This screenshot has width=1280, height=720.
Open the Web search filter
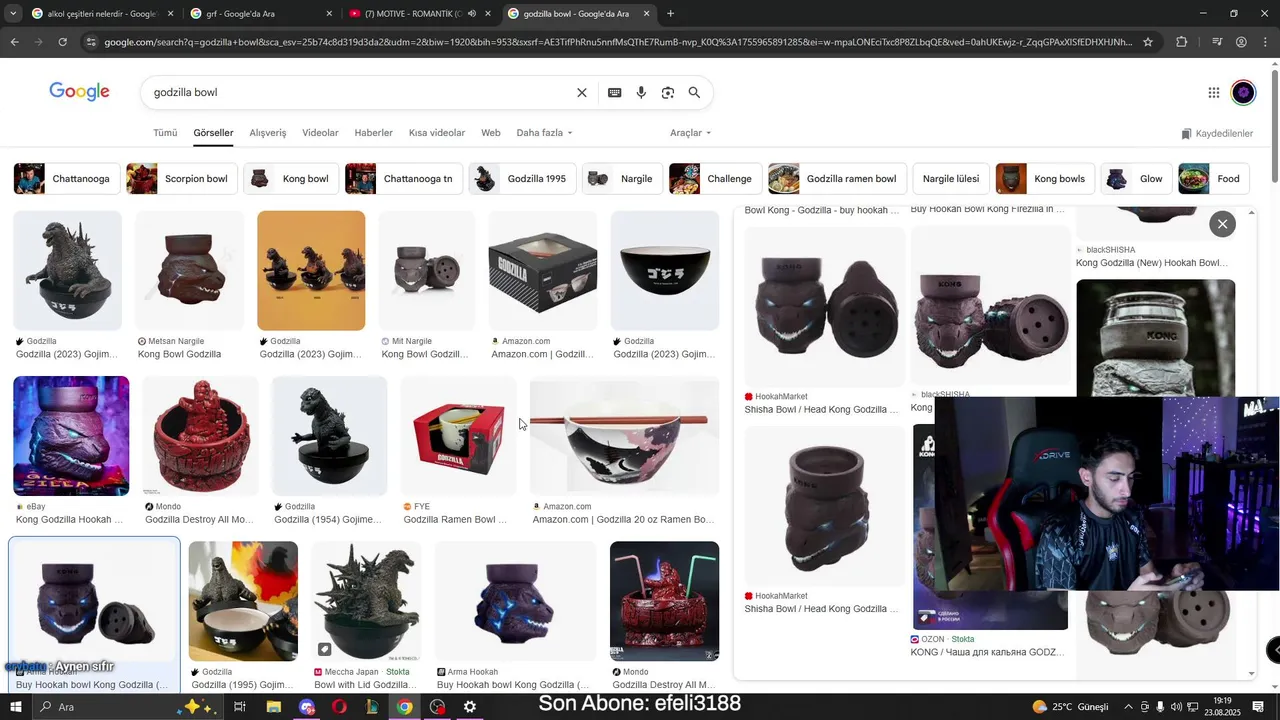(491, 133)
